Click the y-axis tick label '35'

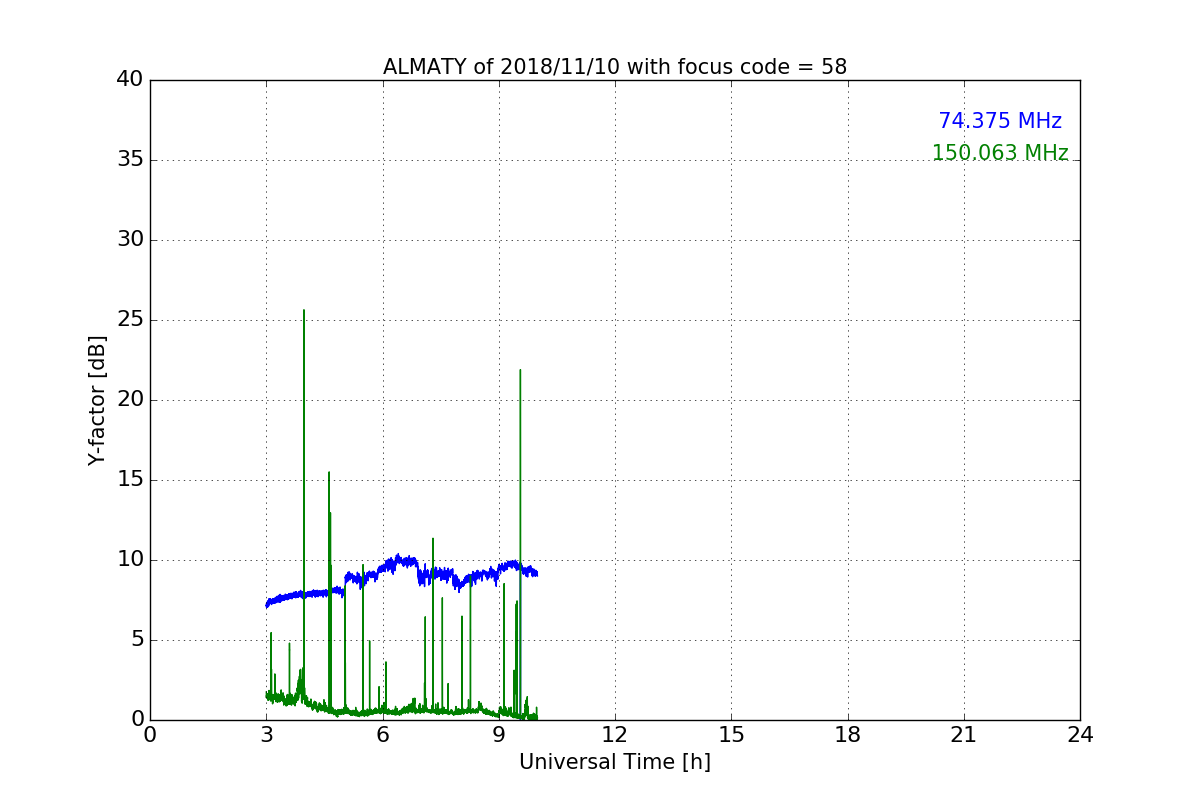[x=130, y=160]
